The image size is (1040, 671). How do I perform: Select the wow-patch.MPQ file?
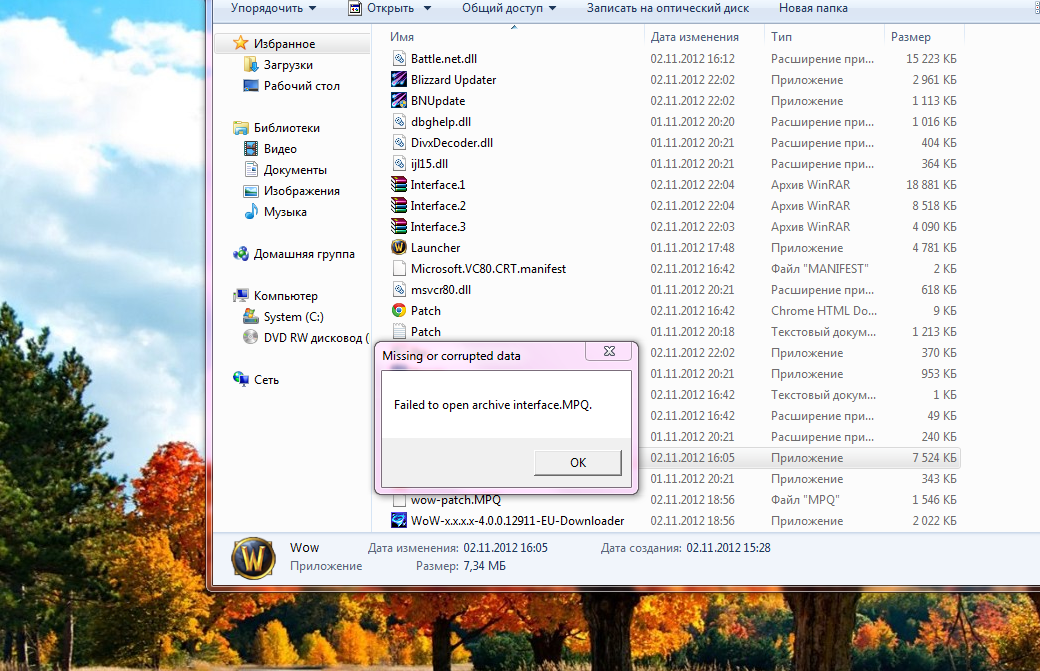pyautogui.click(x=455, y=500)
